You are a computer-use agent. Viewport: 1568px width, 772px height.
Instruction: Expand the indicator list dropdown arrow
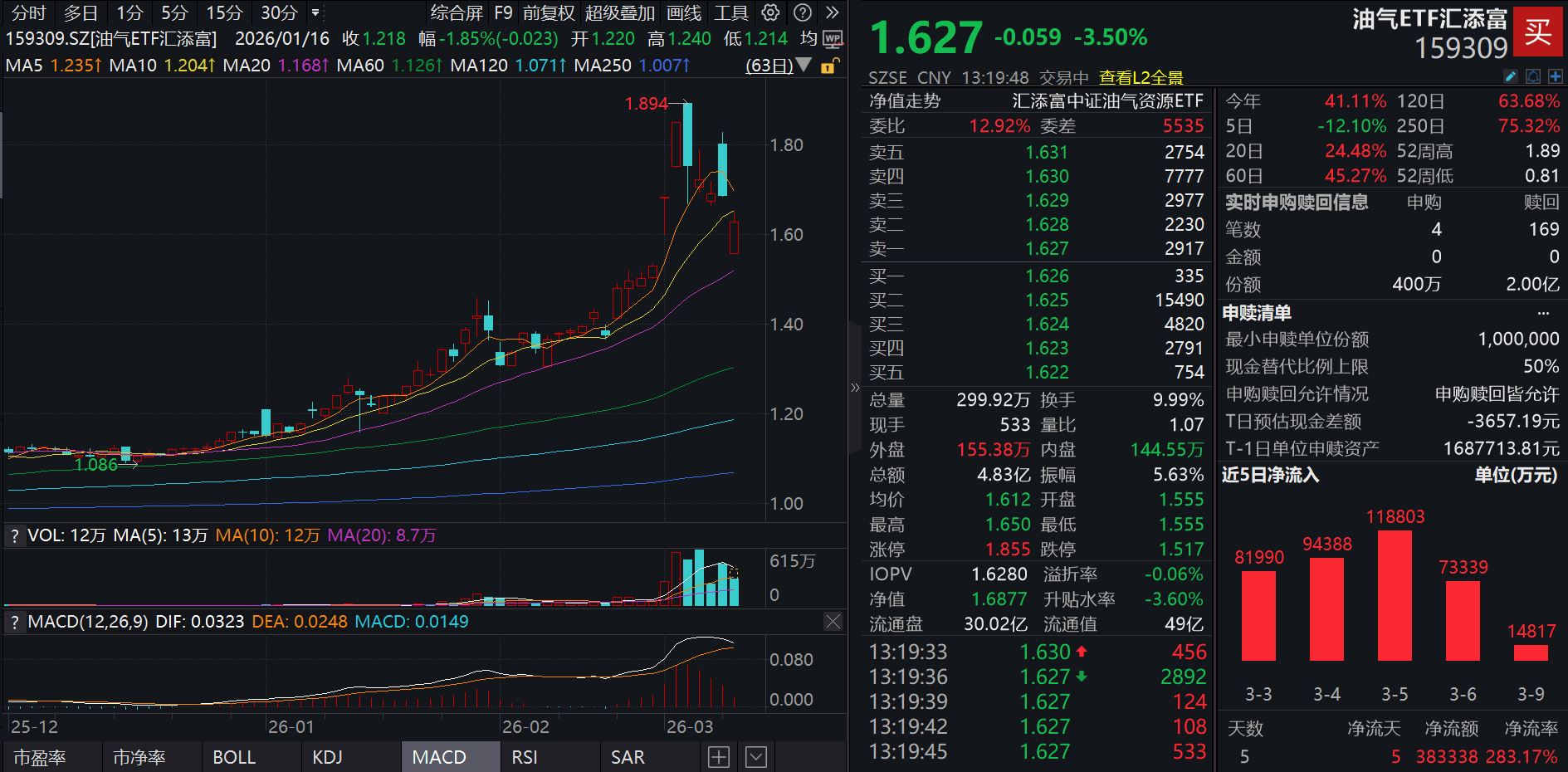pos(755,757)
